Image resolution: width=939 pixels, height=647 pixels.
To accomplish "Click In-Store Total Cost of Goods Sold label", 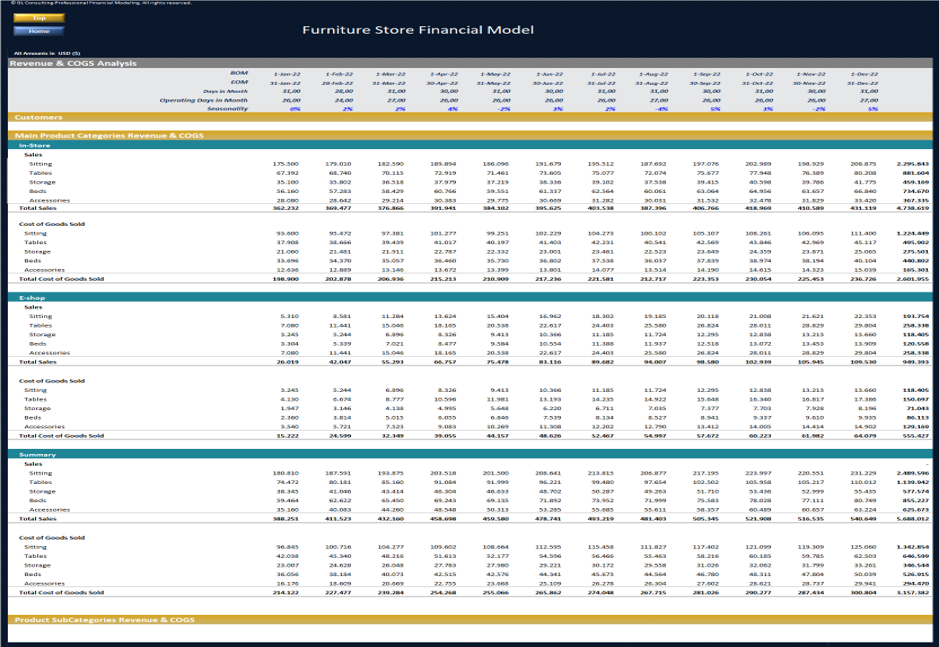I will (x=61, y=279).
